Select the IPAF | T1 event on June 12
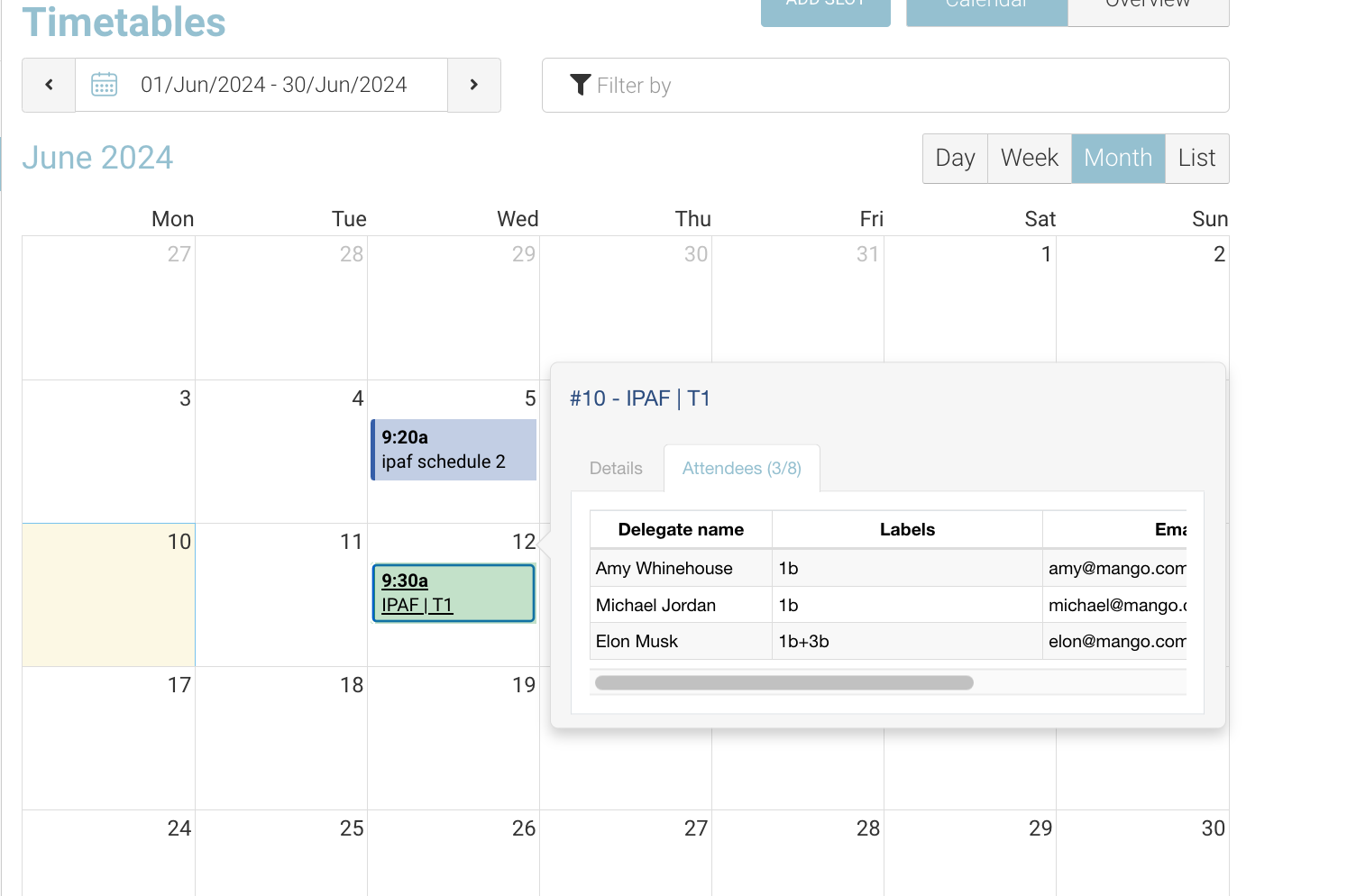 pyautogui.click(x=453, y=593)
